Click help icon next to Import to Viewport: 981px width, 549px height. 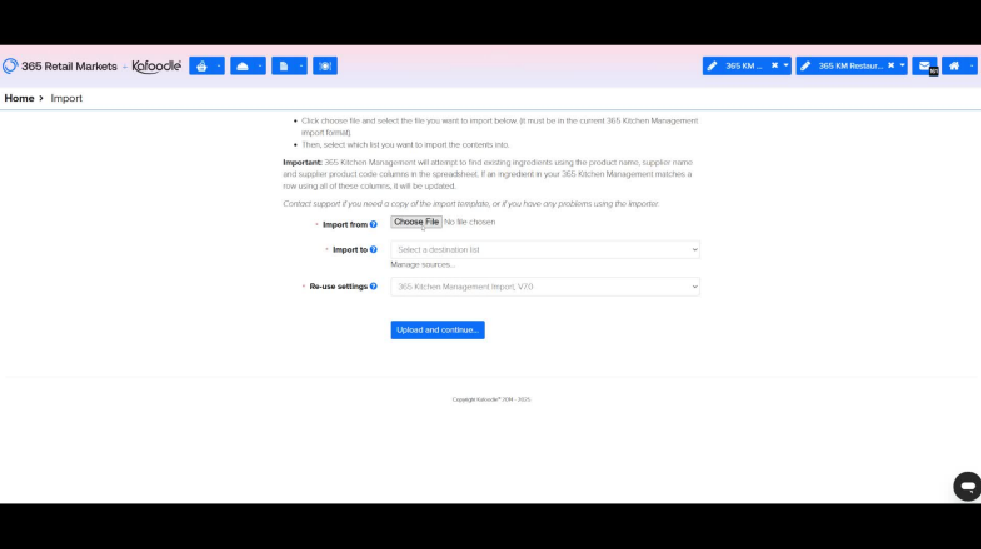pos(374,250)
